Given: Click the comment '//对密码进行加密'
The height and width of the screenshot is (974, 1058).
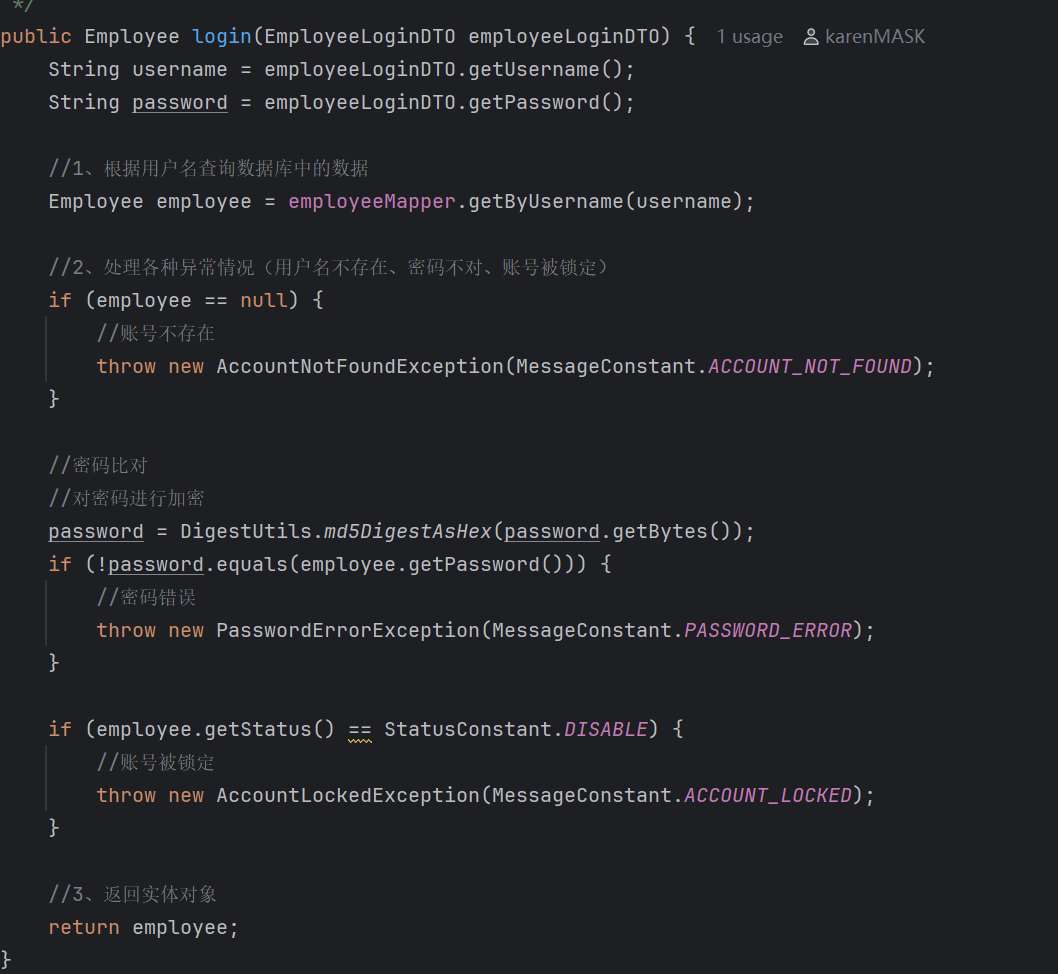Looking at the screenshot, I should point(126,498).
